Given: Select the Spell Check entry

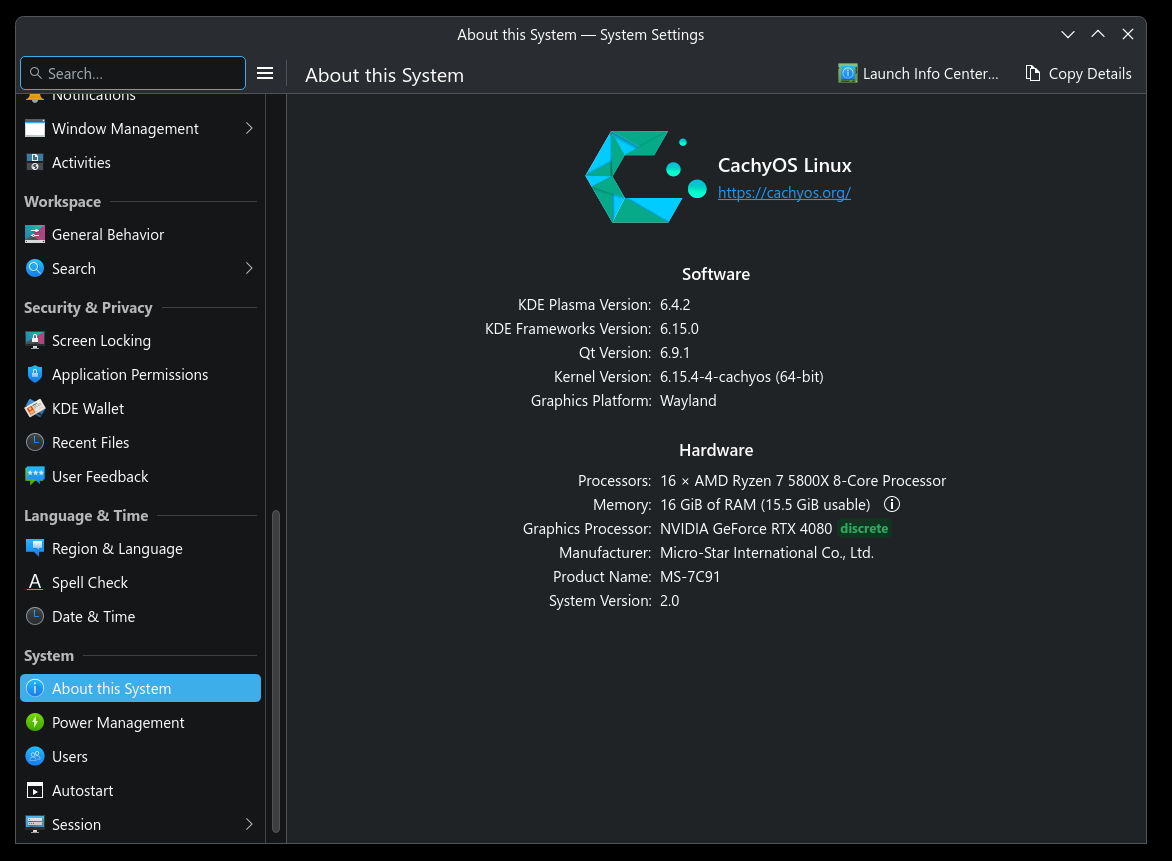Looking at the screenshot, I should point(141,583).
